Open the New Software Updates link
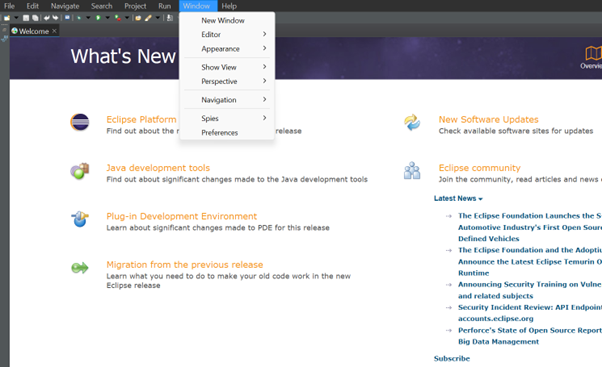 (488, 119)
